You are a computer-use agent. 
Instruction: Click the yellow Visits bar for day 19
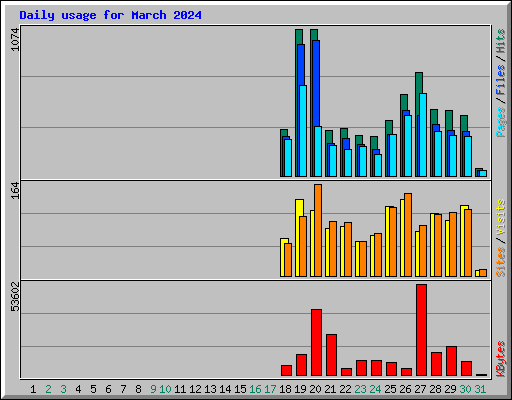[x=299, y=238]
